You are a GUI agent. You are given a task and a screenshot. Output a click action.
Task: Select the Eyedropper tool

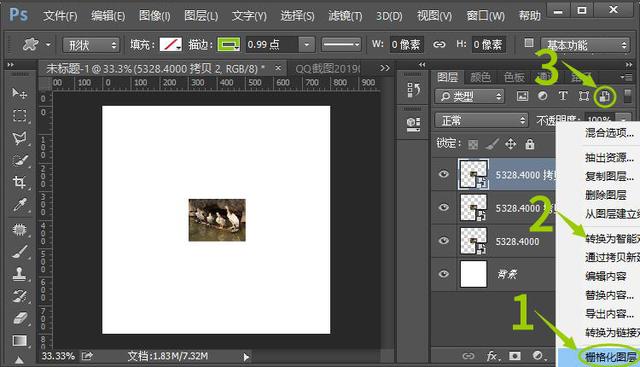tap(19, 204)
